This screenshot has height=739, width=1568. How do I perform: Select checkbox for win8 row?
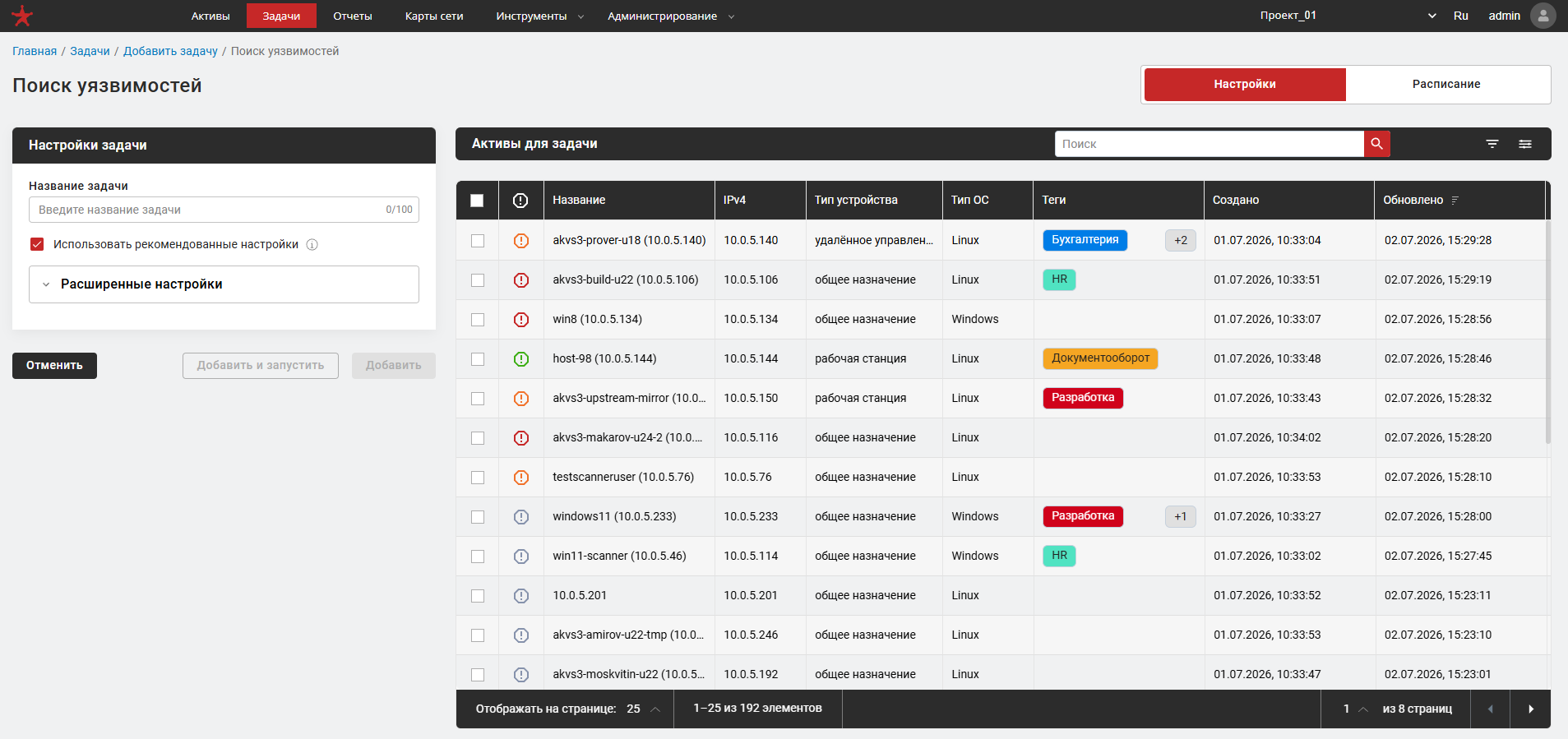pyautogui.click(x=478, y=320)
